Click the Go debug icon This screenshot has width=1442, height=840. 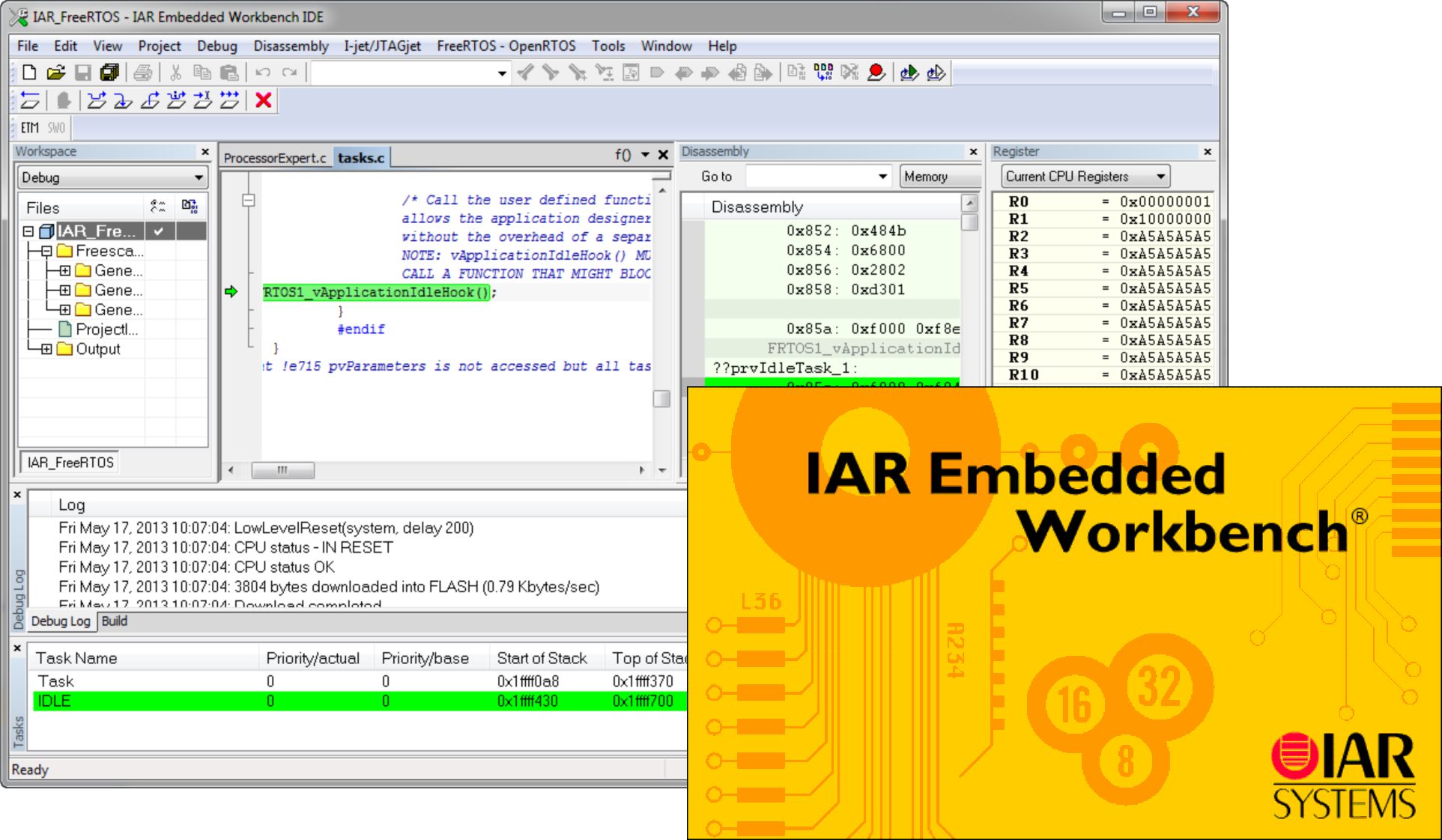click(230, 100)
